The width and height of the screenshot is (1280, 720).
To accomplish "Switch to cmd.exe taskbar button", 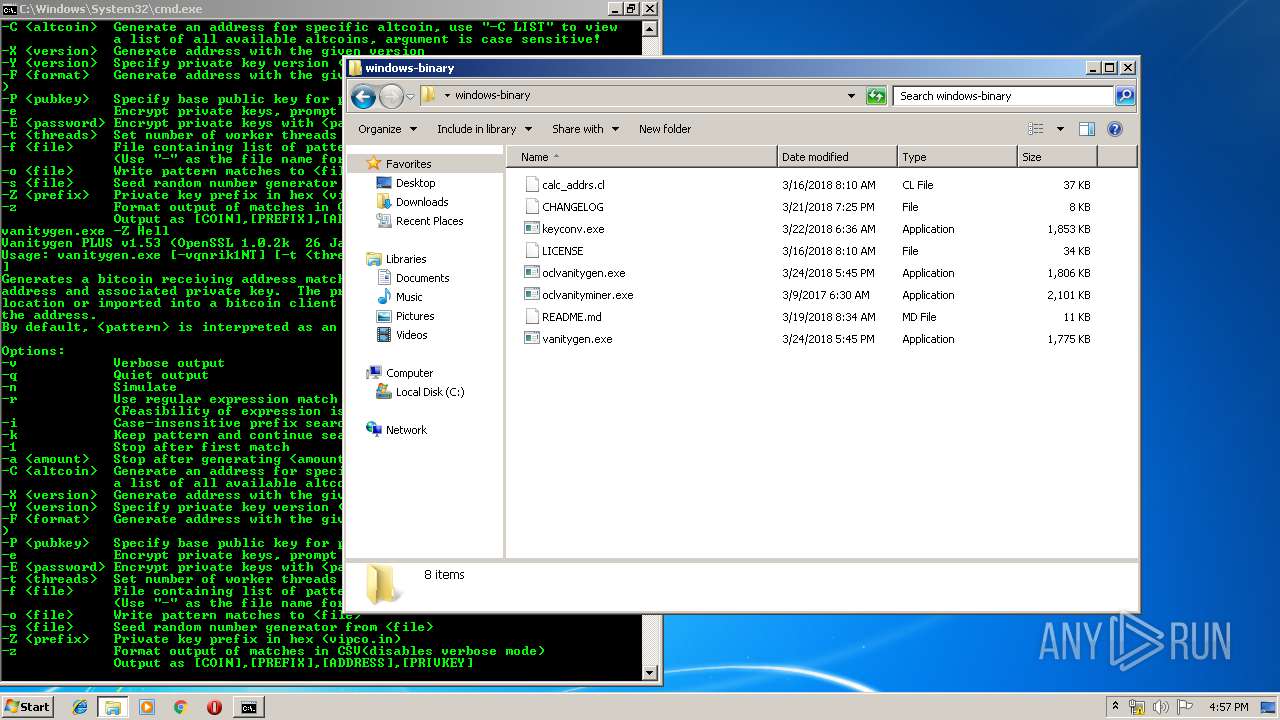I will pyautogui.click(x=248, y=707).
